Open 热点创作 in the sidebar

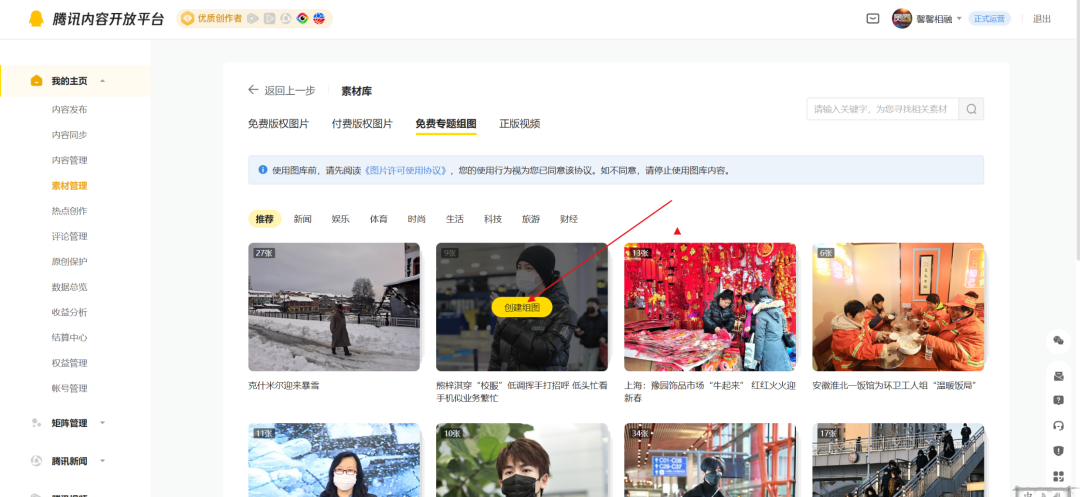70,211
